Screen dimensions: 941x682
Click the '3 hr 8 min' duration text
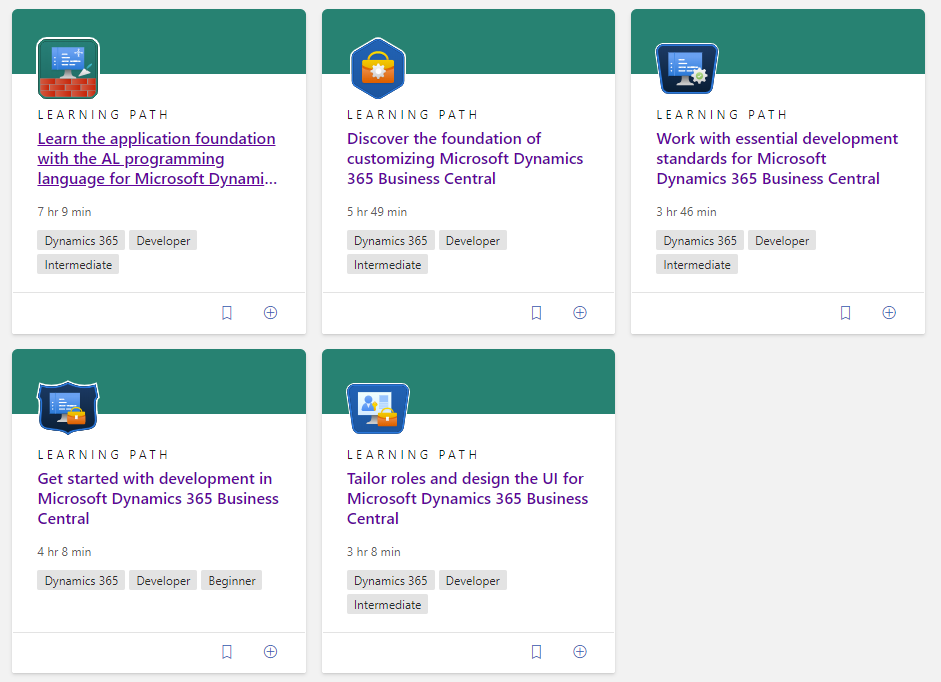pos(374,552)
